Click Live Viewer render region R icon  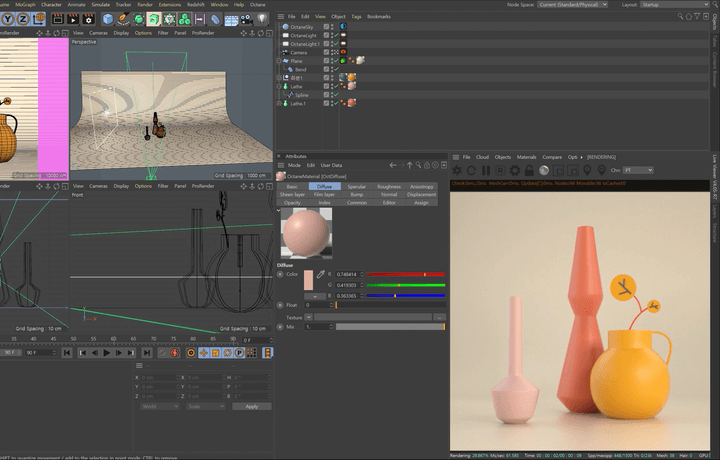click(501, 170)
